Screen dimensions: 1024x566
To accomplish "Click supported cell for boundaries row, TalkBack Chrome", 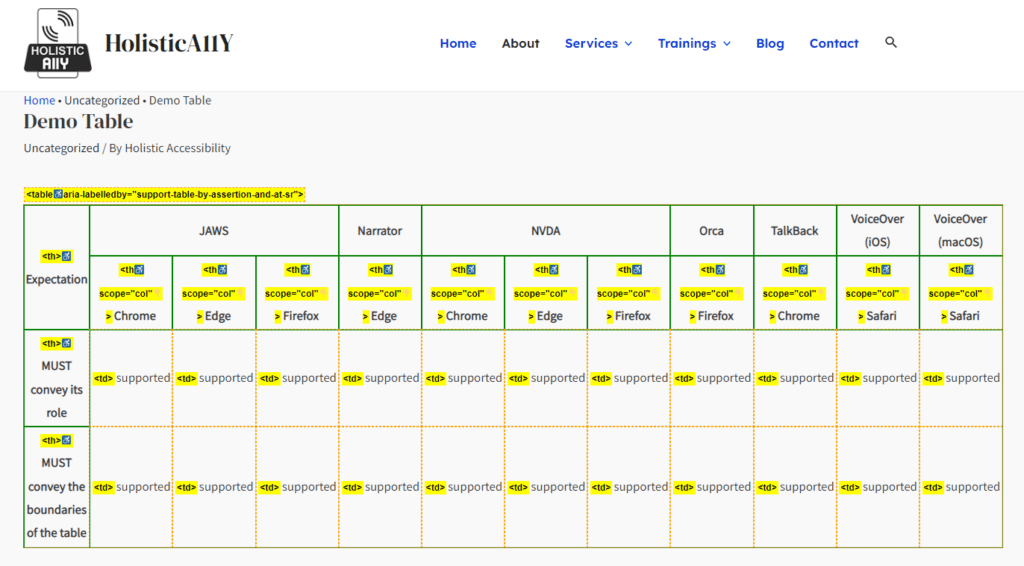I will (795, 486).
